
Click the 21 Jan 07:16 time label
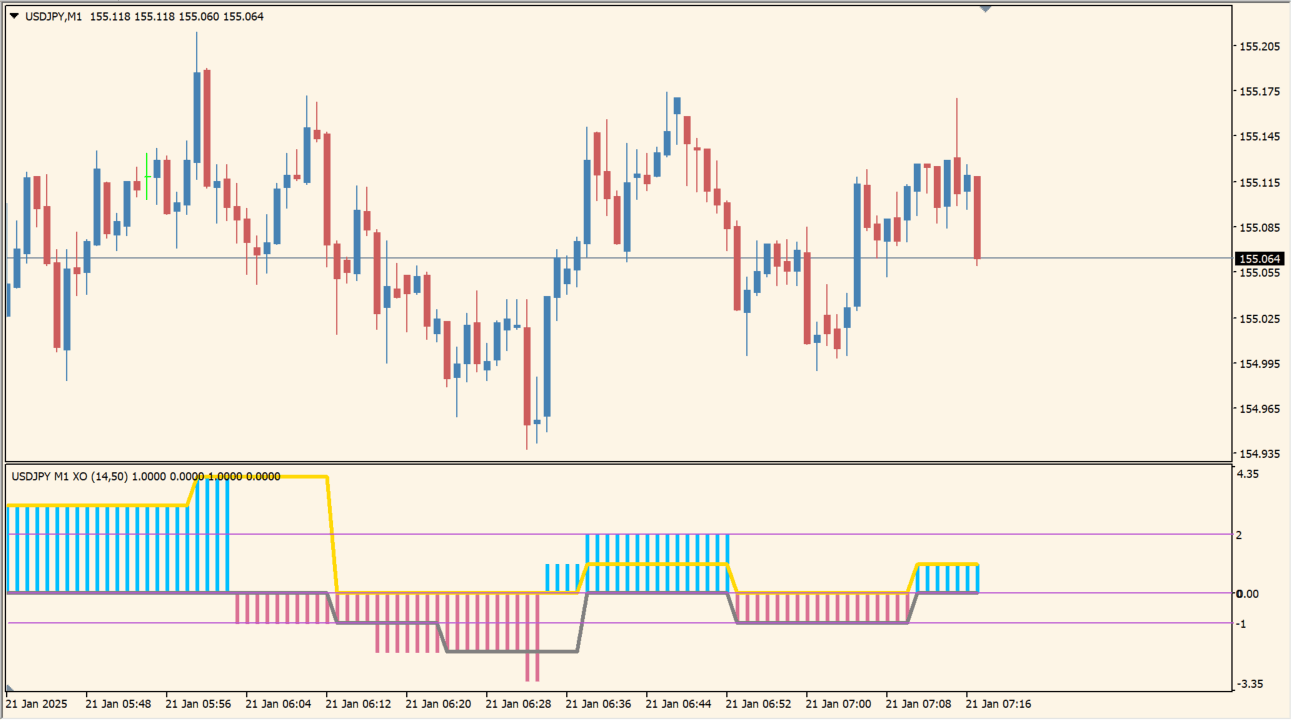pos(998,704)
